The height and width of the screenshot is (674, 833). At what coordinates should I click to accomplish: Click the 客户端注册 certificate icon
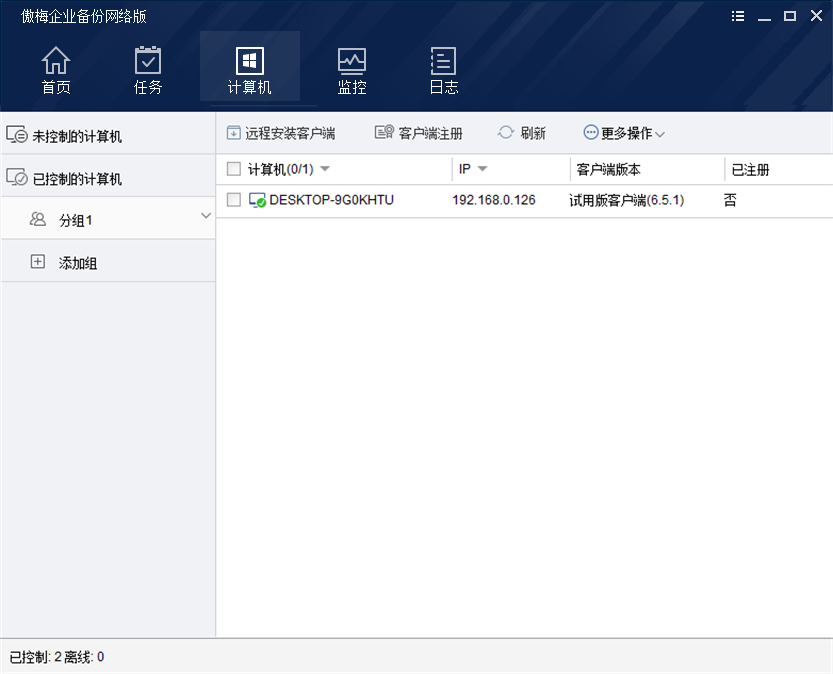click(x=384, y=132)
